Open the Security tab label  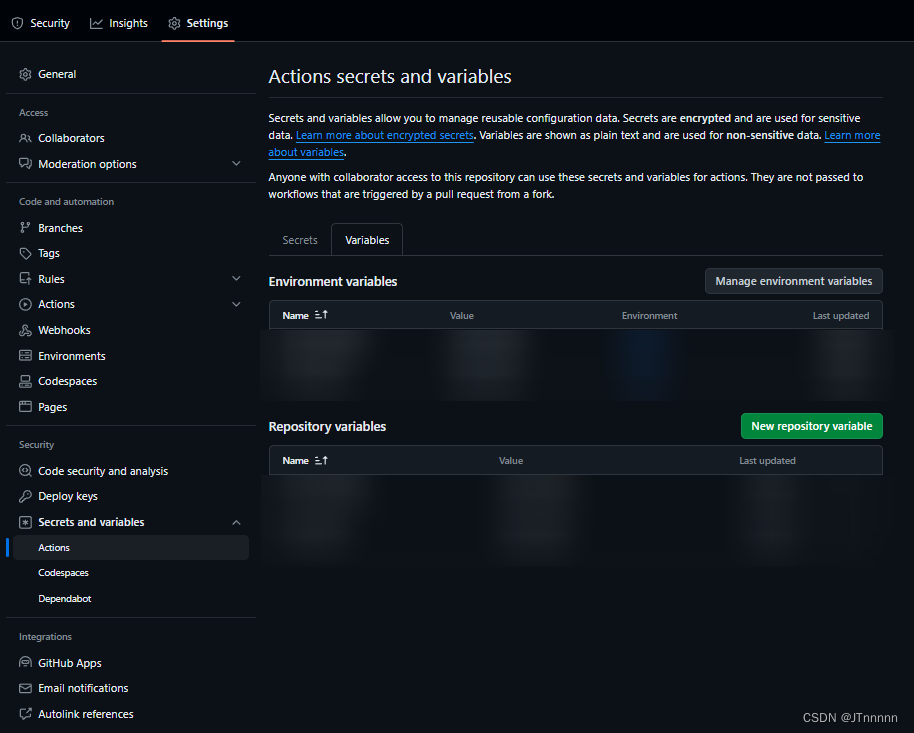tap(50, 23)
